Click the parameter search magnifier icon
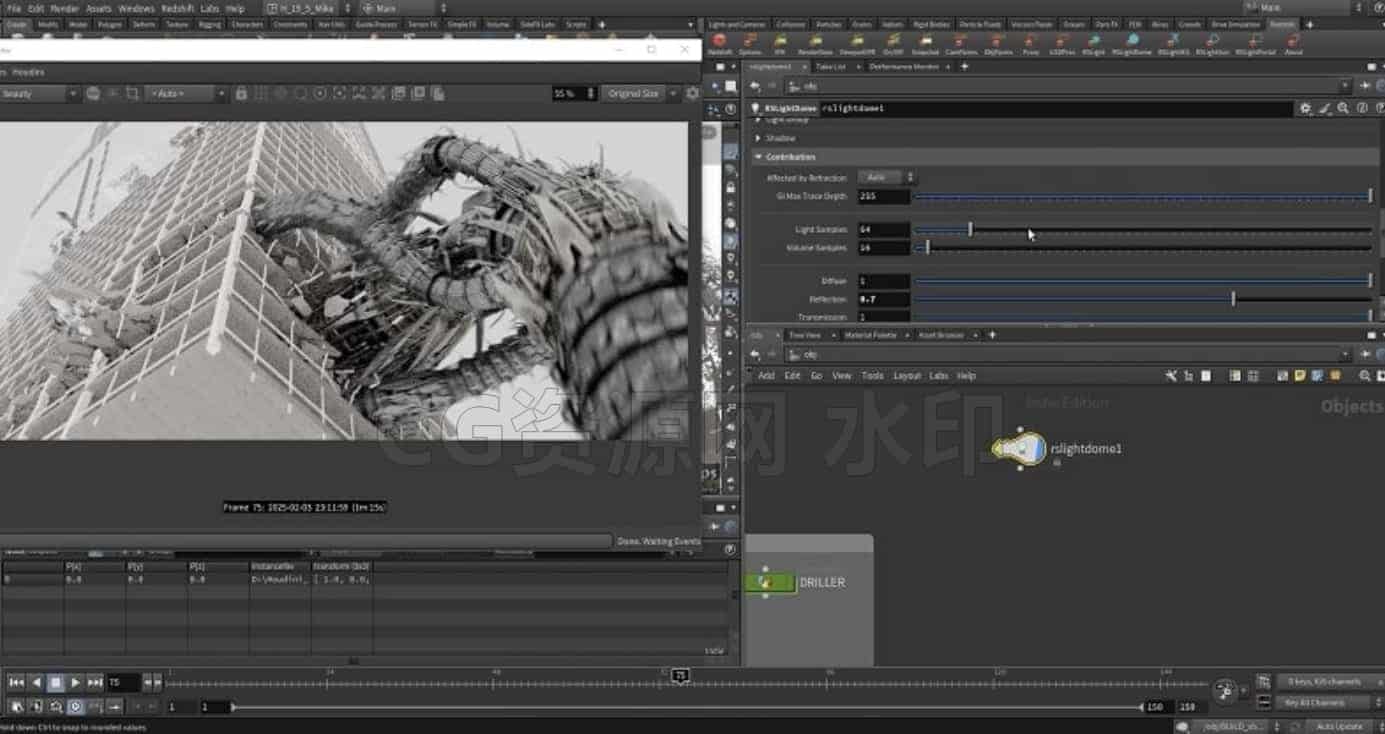 click(x=1343, y=108)
